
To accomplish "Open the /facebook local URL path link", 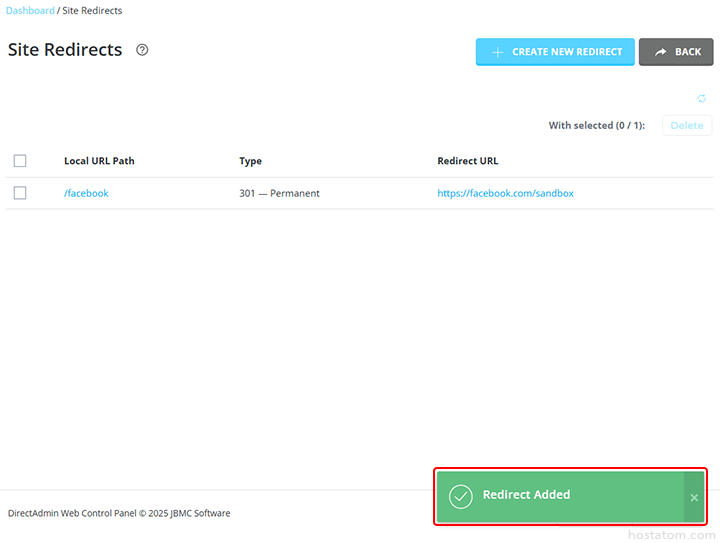I will (86, 193).
